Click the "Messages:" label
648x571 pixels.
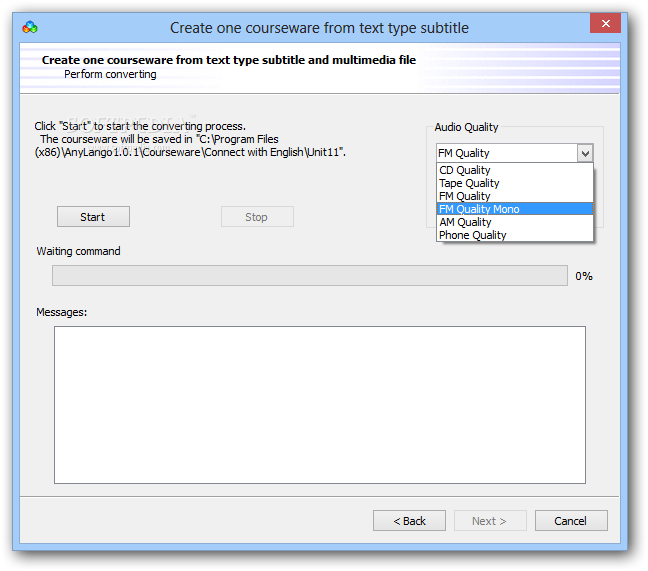pyautogui.click(x=62, y=312)
